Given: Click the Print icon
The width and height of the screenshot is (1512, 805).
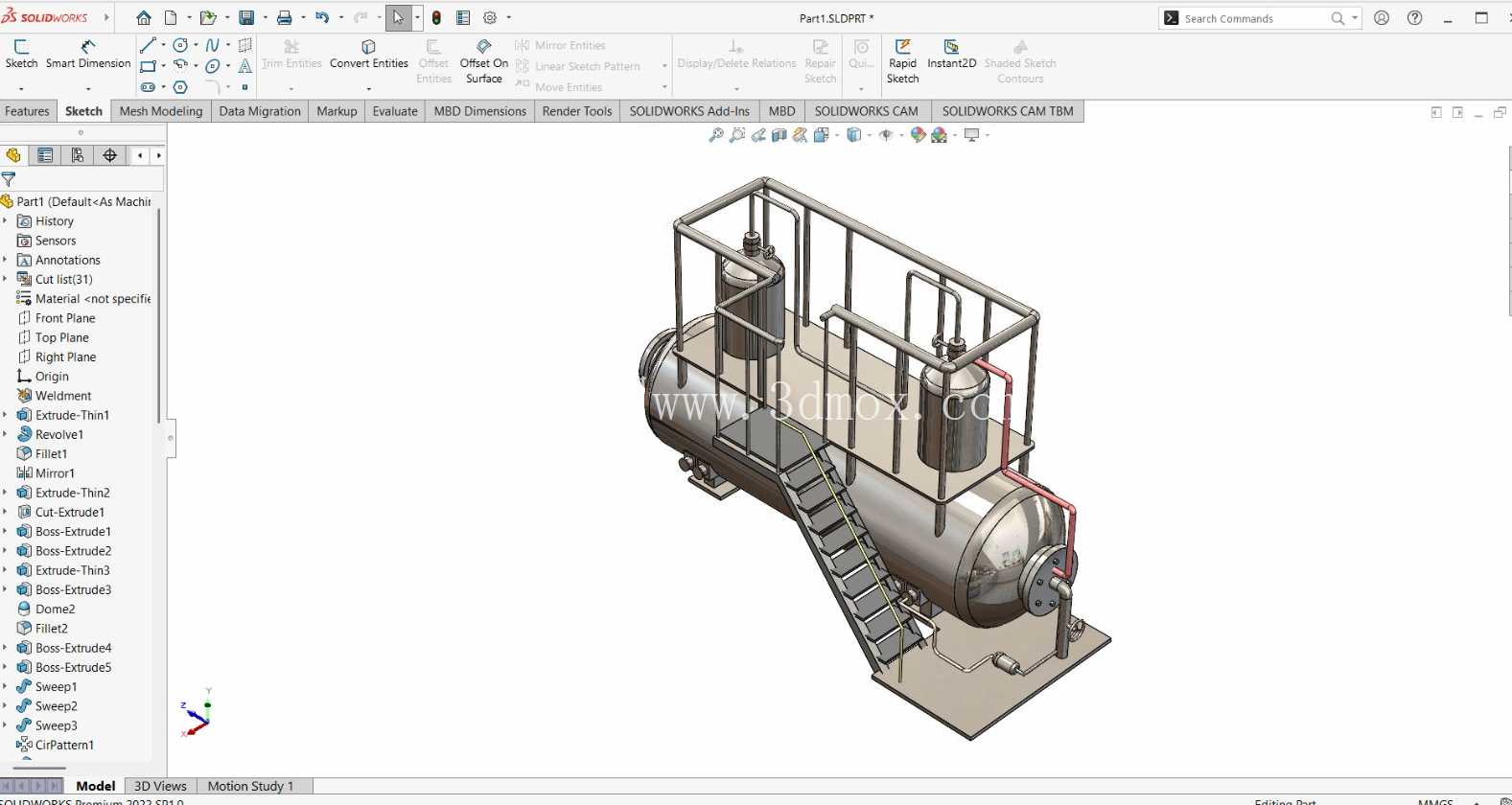Looking at the screenshot, I should coord(285,17).
